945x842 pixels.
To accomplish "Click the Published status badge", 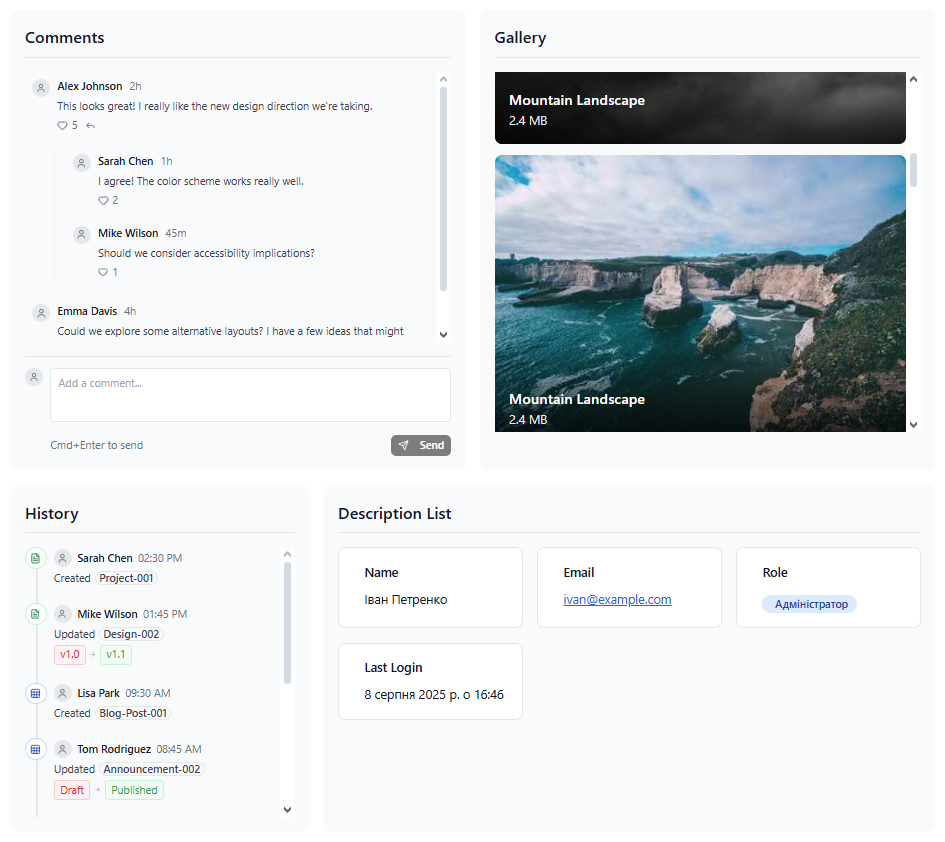I will pyautogui.click(x=134, y=790).
